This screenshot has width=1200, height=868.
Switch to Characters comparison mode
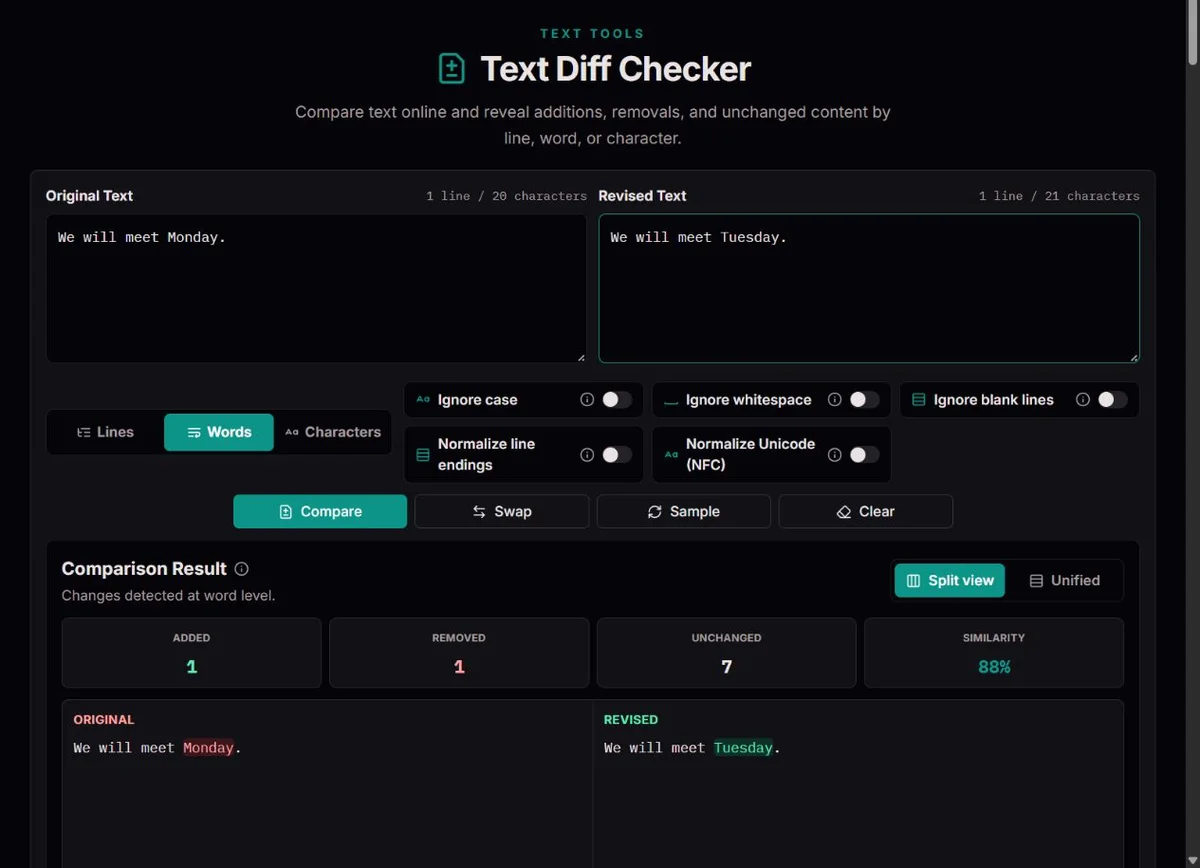[332, 432]
